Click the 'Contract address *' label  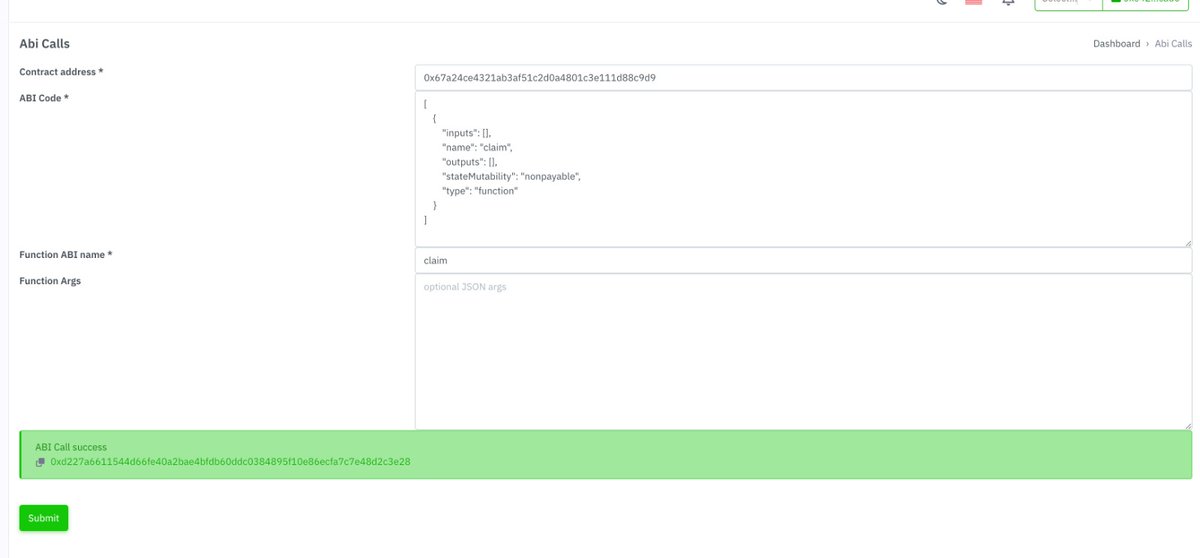tap(61, 72)
